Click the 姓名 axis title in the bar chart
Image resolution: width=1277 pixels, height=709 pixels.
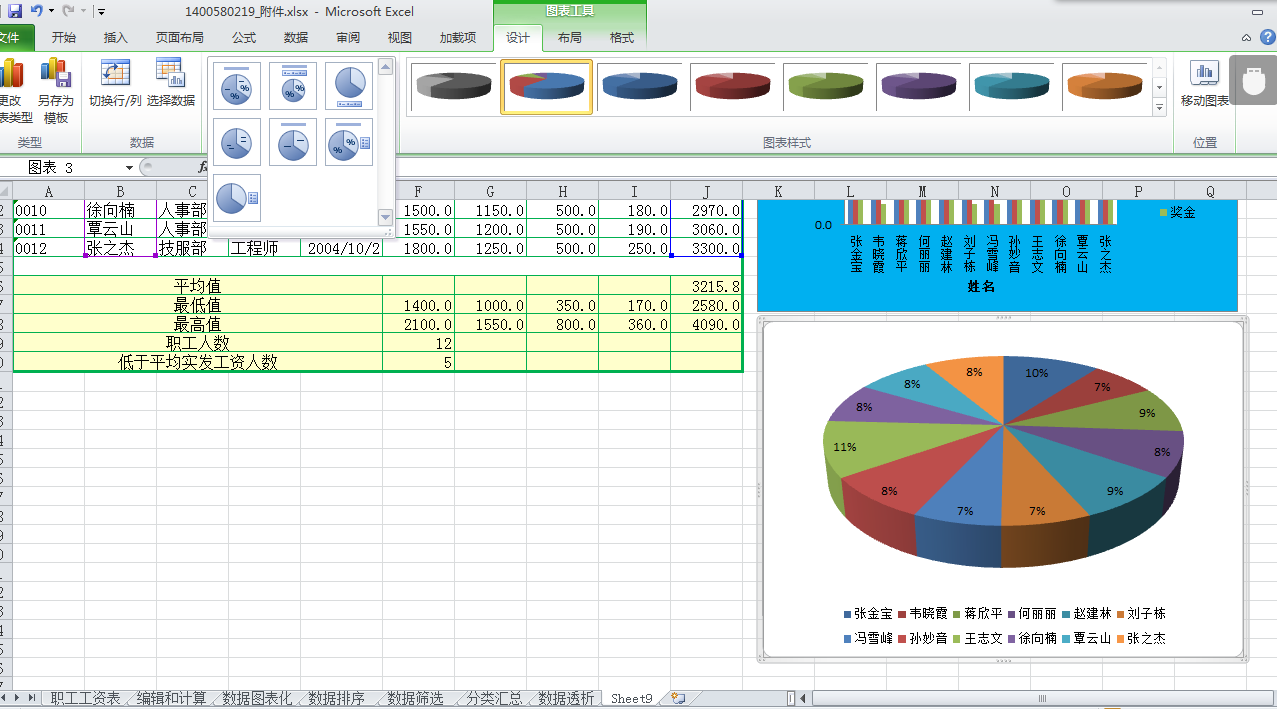[981, 286]
